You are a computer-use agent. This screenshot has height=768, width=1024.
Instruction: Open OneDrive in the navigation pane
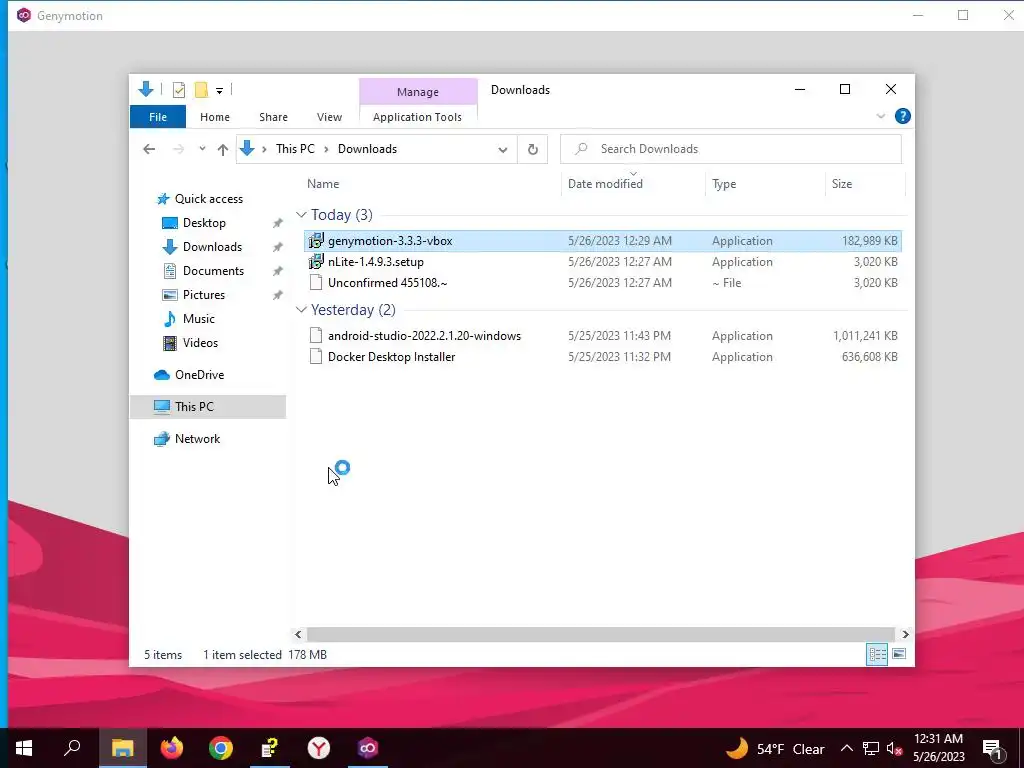pos(199,375)
